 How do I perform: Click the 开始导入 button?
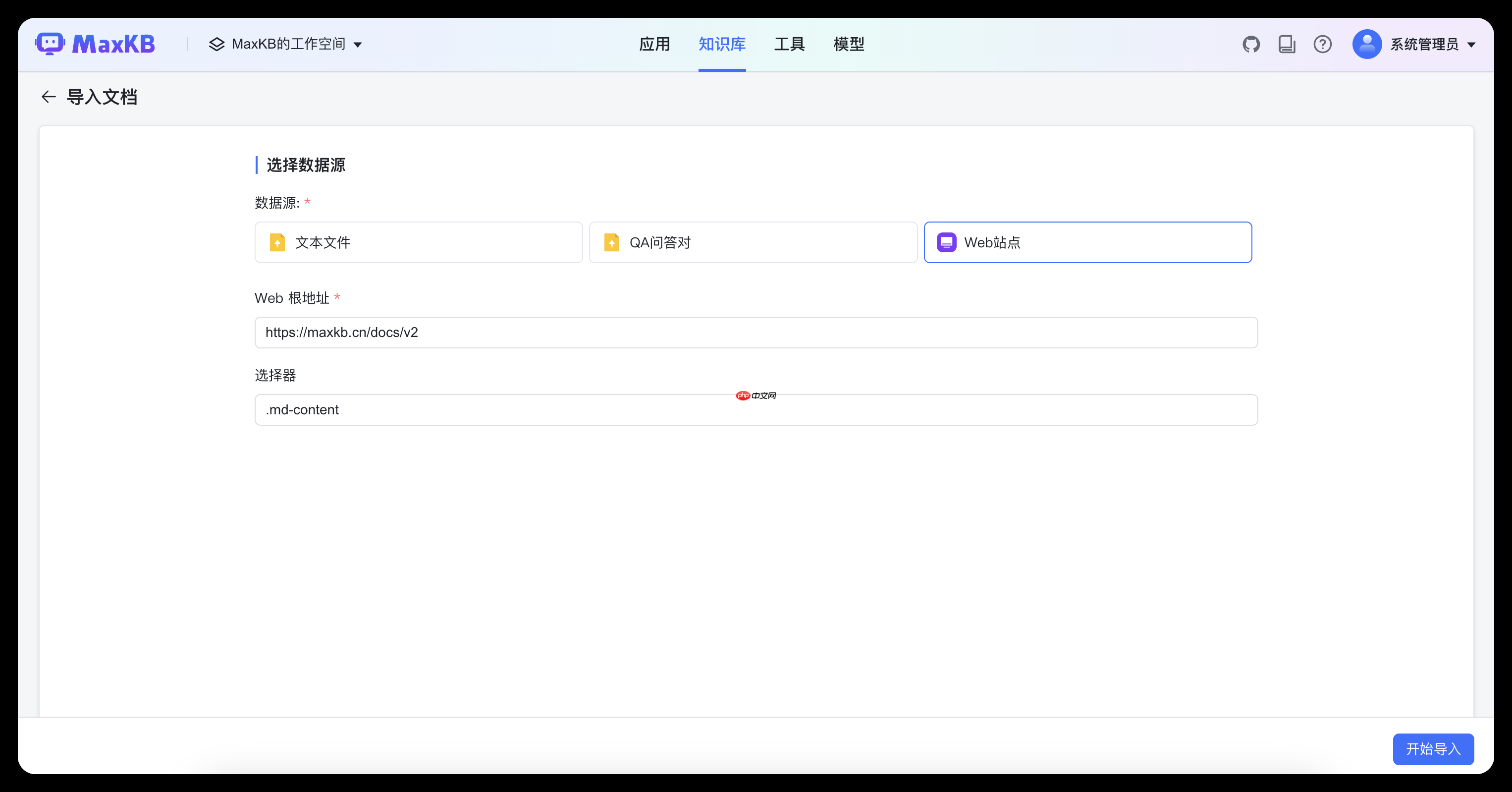[1433, 749]
